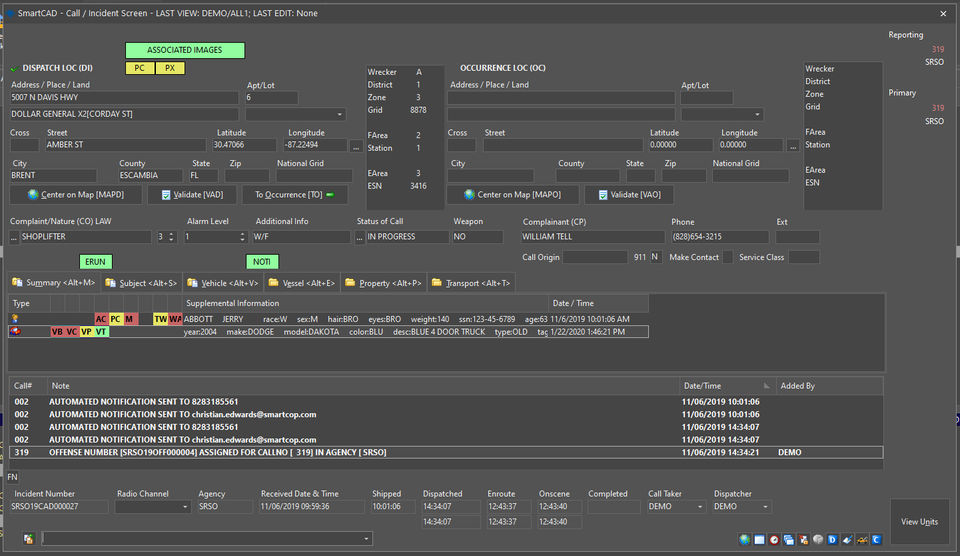Select the Offense Number SRSO19OFF000004 note row
Image resolution: width=960 pixels, height=556 pixels.
point(446,453)
